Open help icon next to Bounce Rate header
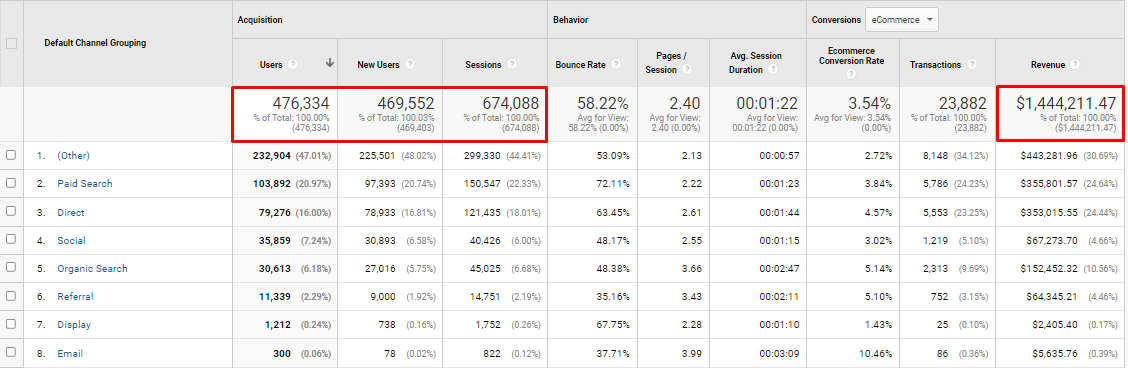The width and height of the screenshot is (1128, 368). [616, 64]
